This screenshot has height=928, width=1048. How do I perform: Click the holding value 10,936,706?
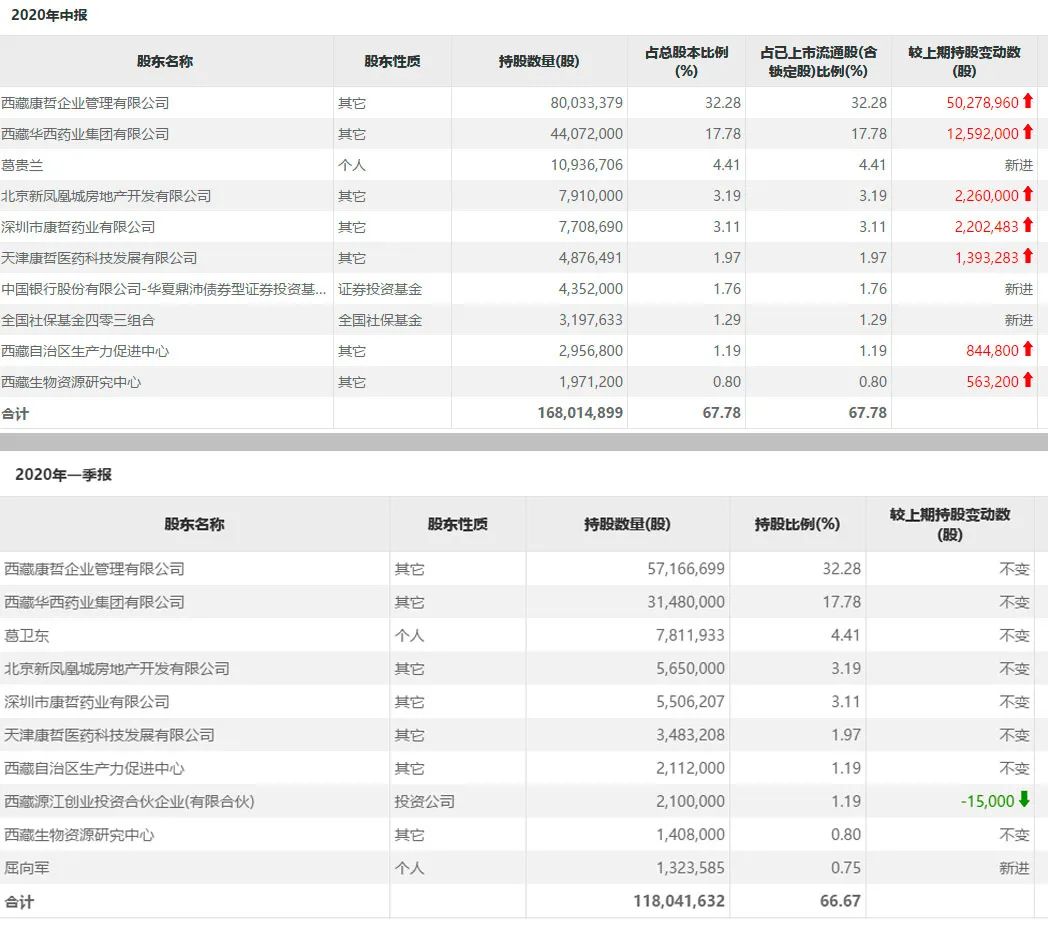pos(587,165)
